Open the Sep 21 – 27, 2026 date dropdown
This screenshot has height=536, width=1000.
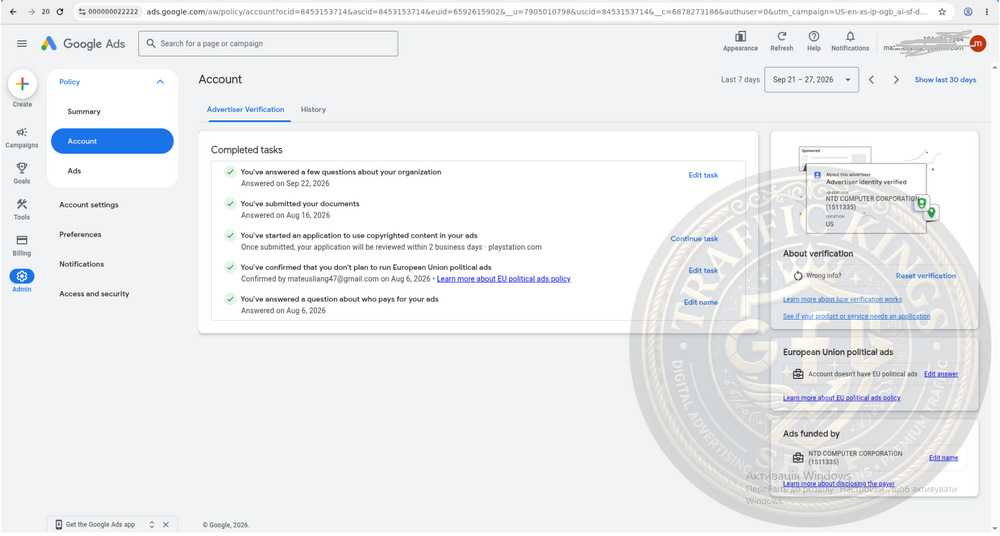(x=811, y=80)
